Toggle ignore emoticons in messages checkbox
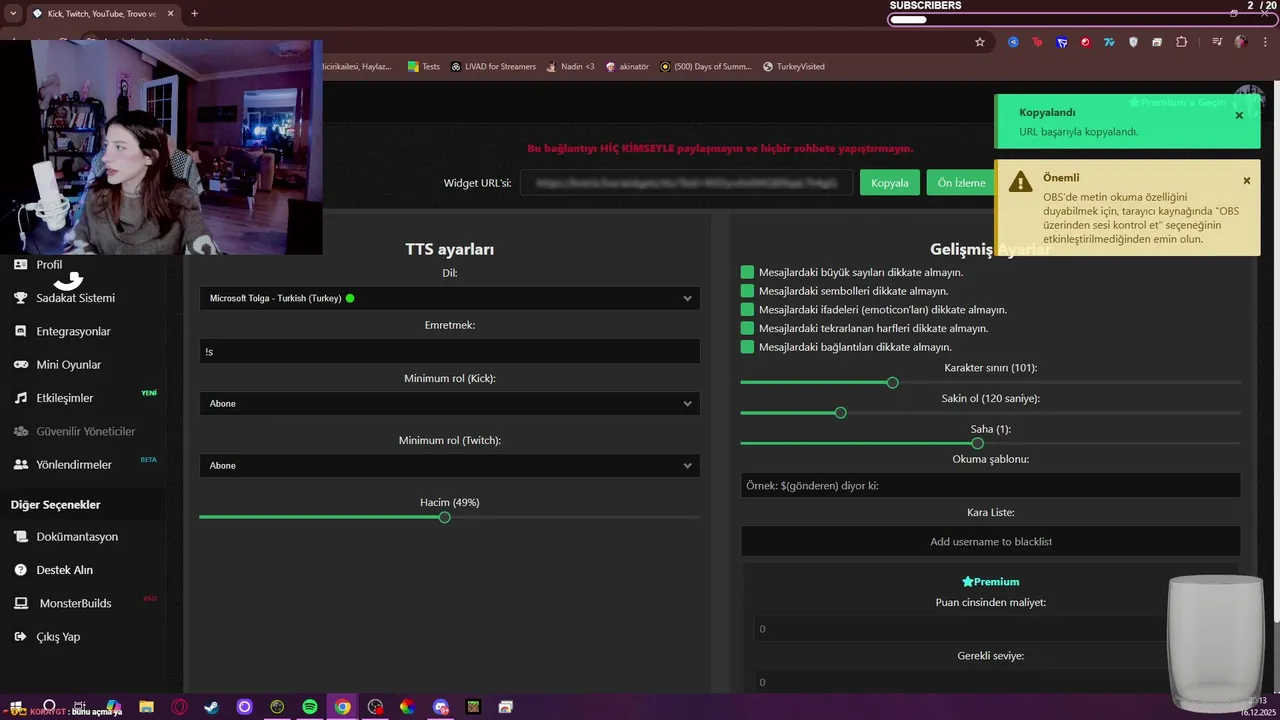1280x720 pixels. tap(747, 310)
